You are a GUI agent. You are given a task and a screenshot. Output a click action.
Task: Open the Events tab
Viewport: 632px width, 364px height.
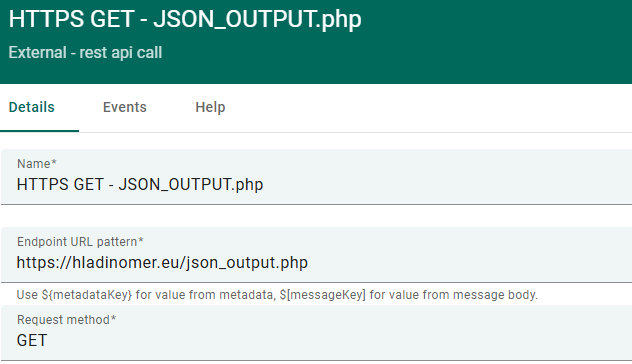click(125, 107)
